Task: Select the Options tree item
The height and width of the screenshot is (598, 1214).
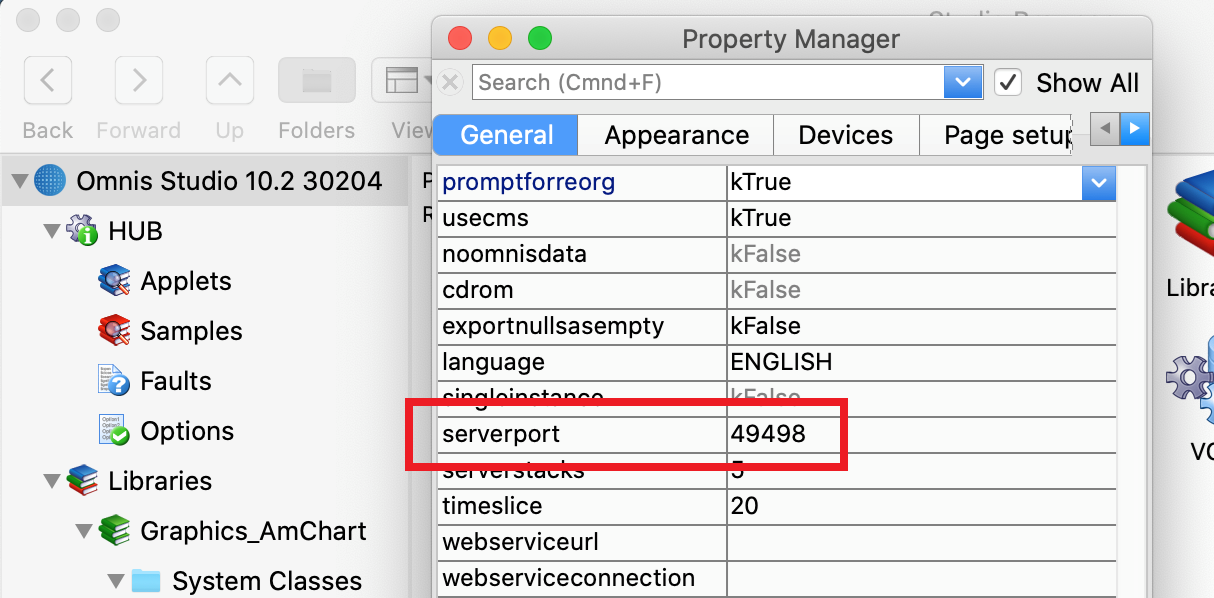Action: click(187, 431)
